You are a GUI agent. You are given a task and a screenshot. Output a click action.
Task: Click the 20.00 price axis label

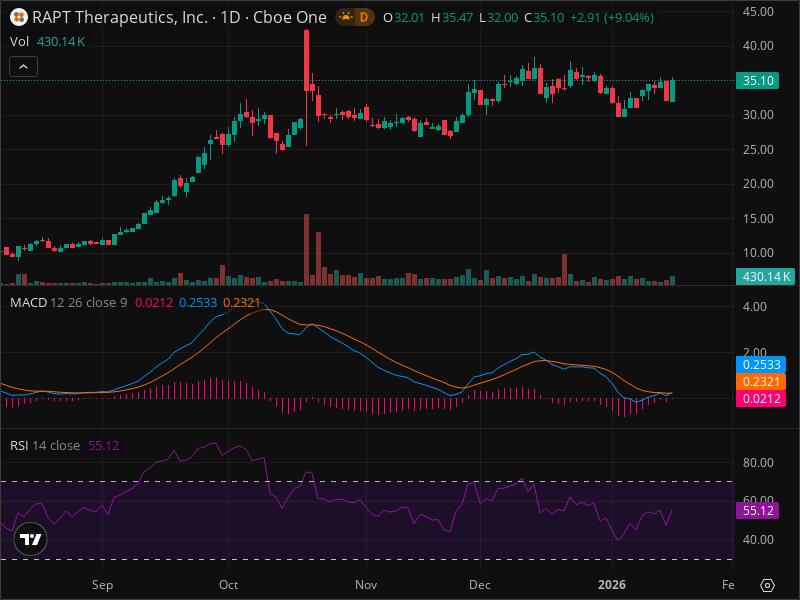point(758,184)
